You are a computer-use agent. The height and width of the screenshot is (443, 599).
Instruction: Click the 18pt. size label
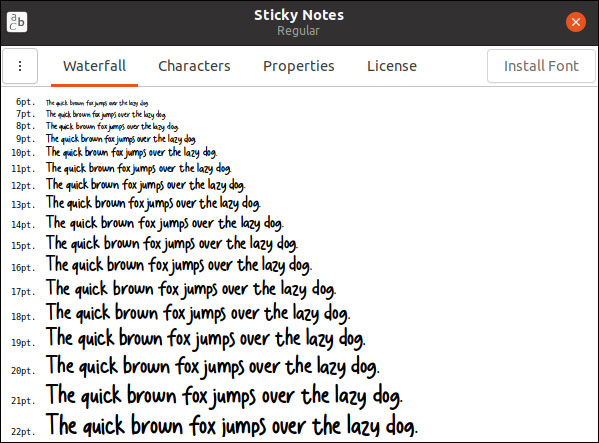[x=23, y=317]
